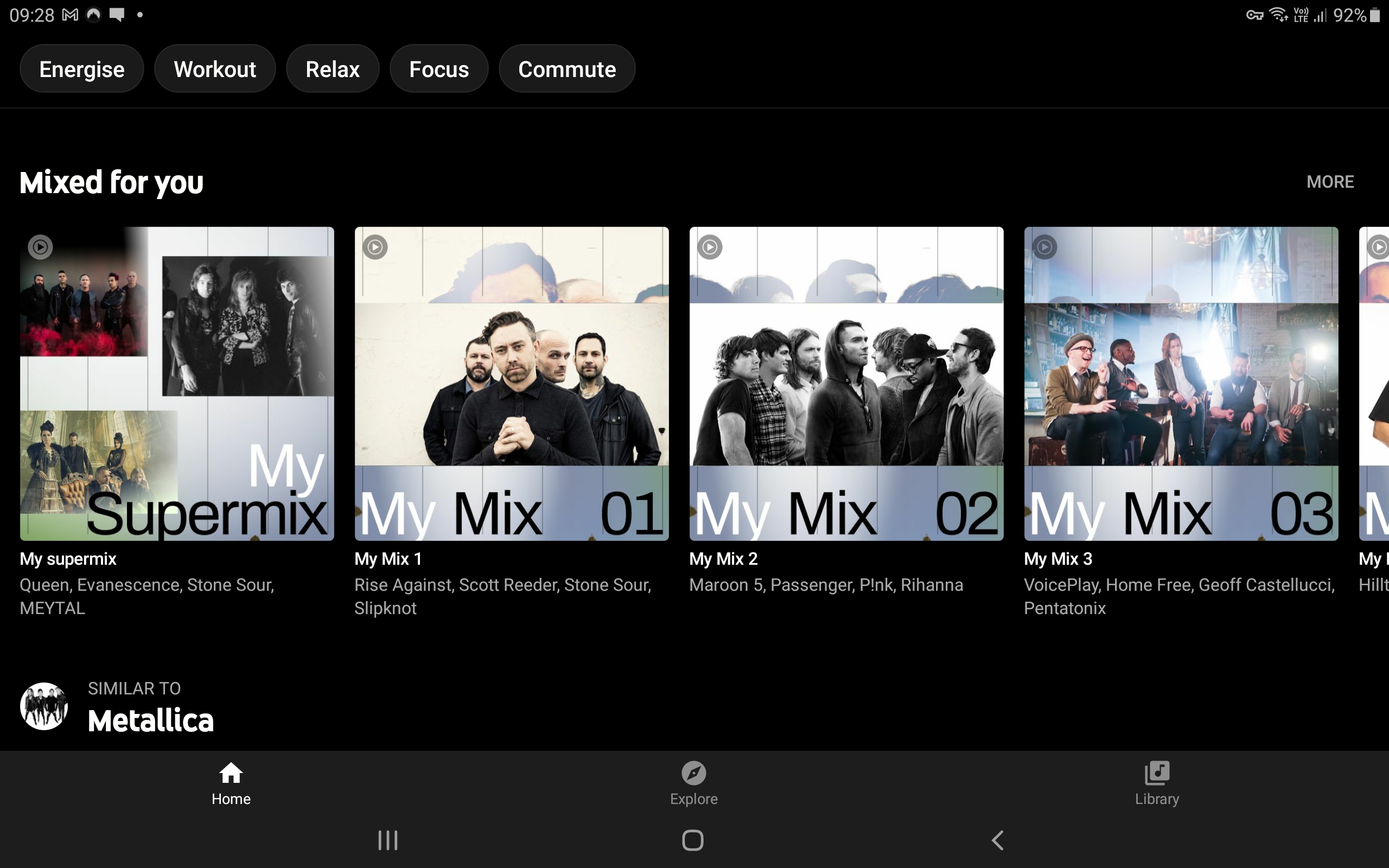Tap 'Maroon 5, Passenger, P!nk, Rihanna' subtitle
Image resolution: width=1389 pixels, height=868 pixels.
pyautogui.click(x=826, y=585)
